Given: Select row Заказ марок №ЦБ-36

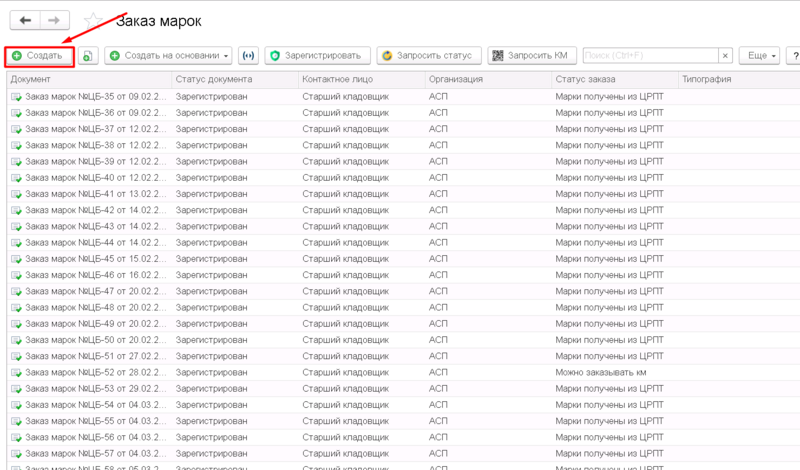Looking at the screenshot, I should (403, 113).
